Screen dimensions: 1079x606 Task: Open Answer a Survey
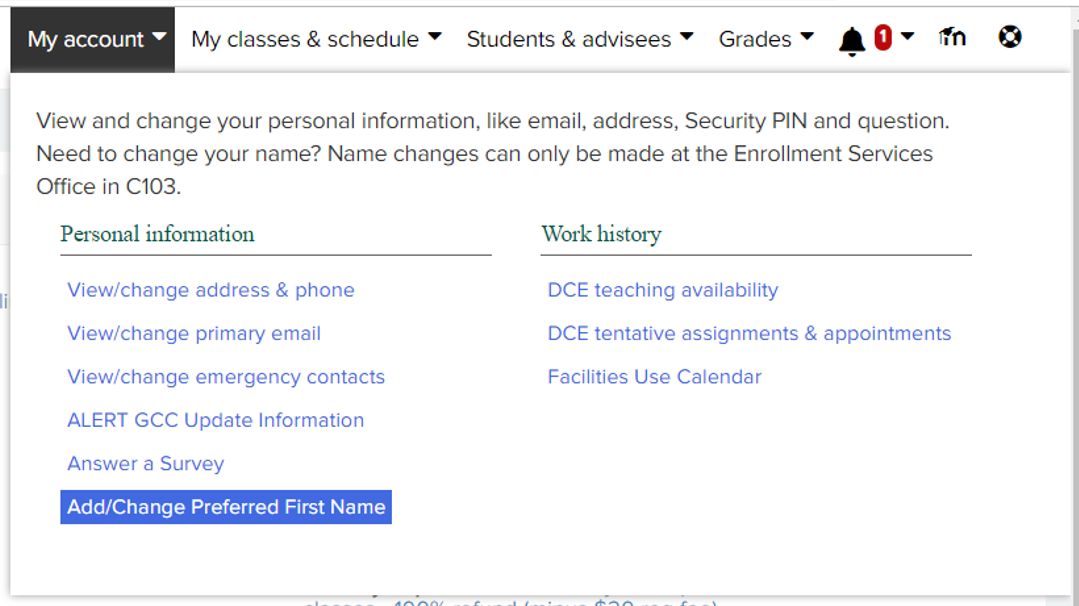coord(145,463)
